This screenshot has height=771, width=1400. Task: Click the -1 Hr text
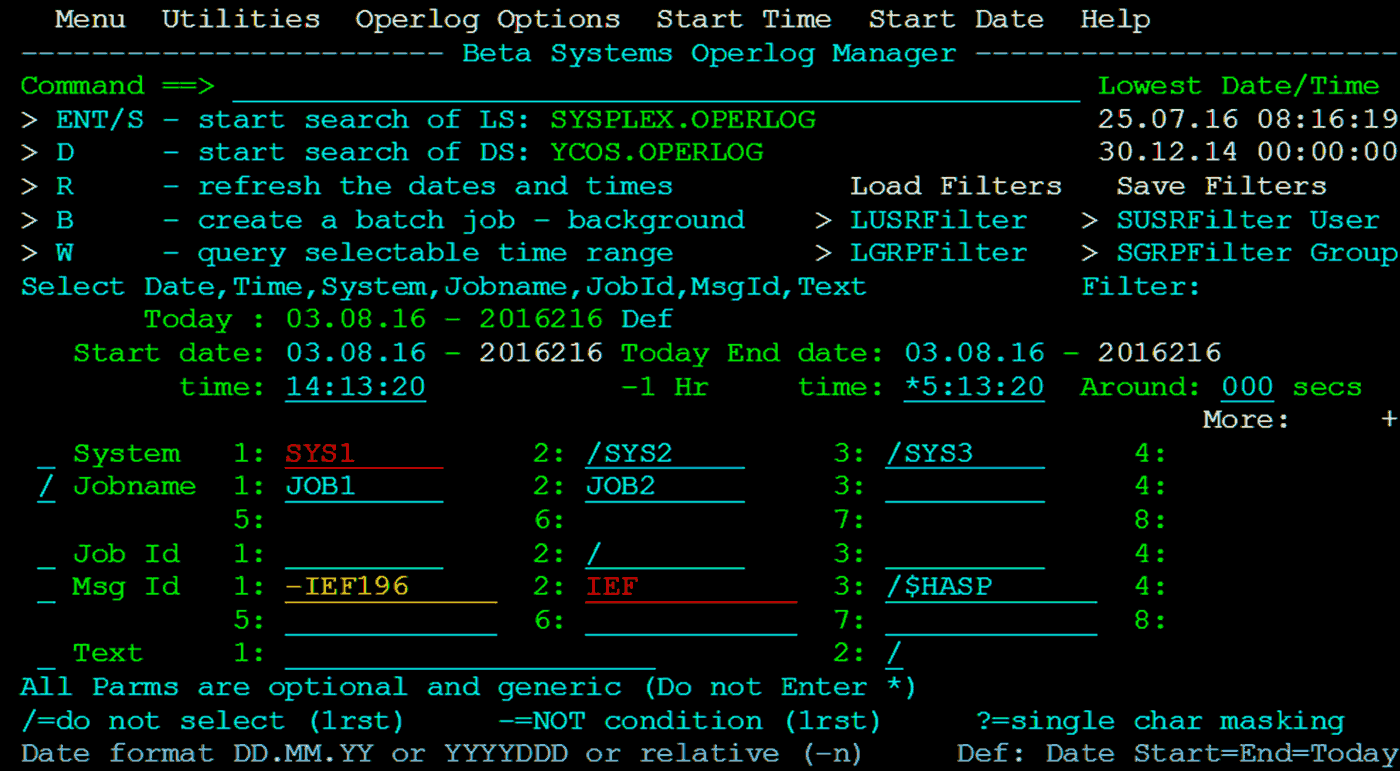(665, 387)
